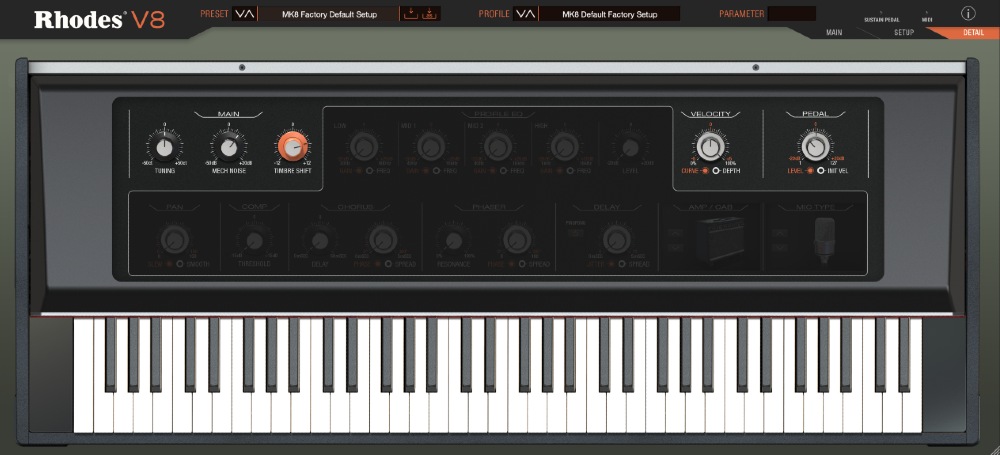
Task: Click the Rhodes V8 logo
Action: (99, 20)
